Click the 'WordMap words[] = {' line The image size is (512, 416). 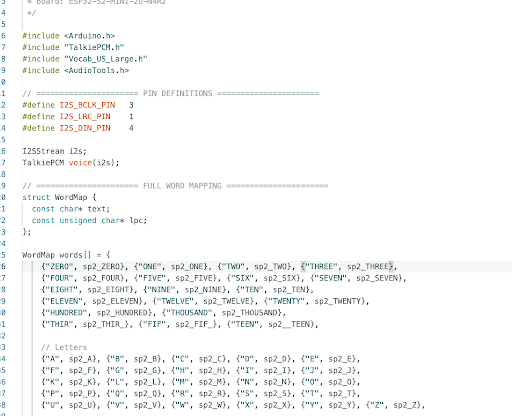[66, 255]
